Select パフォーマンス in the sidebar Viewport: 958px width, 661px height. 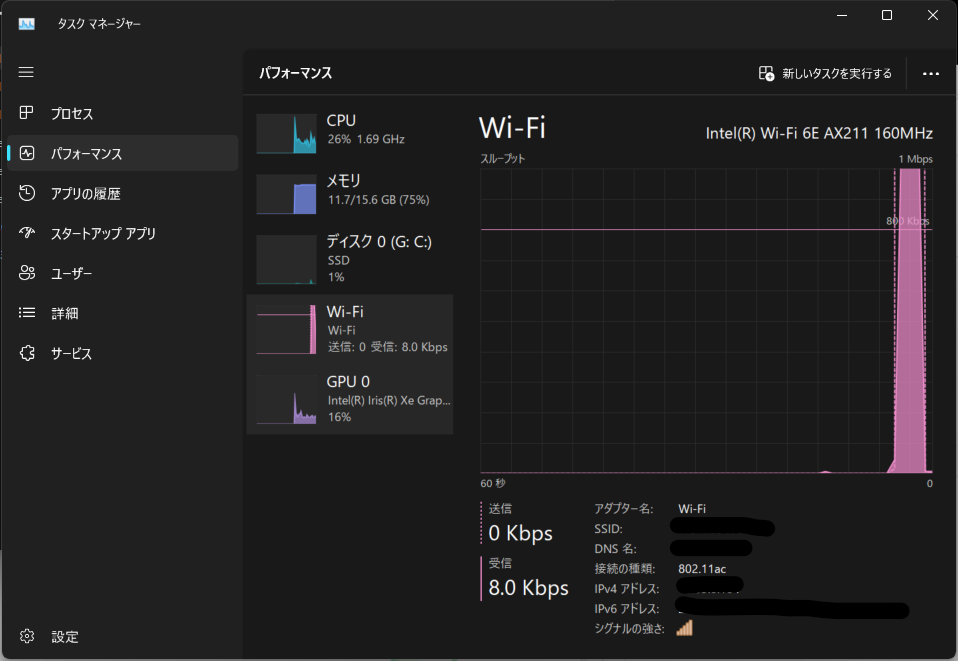123,153
